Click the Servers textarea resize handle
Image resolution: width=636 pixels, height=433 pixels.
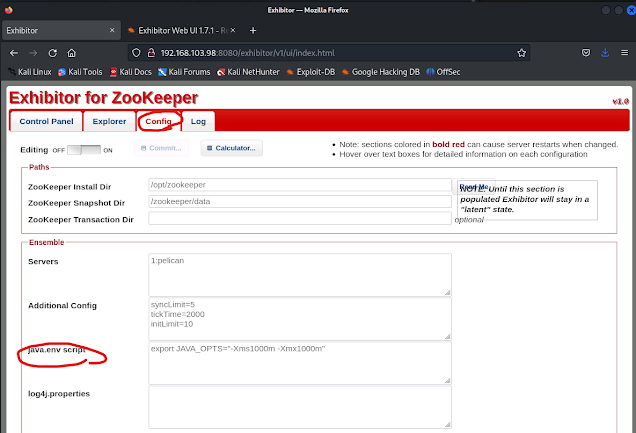[447, 292]
